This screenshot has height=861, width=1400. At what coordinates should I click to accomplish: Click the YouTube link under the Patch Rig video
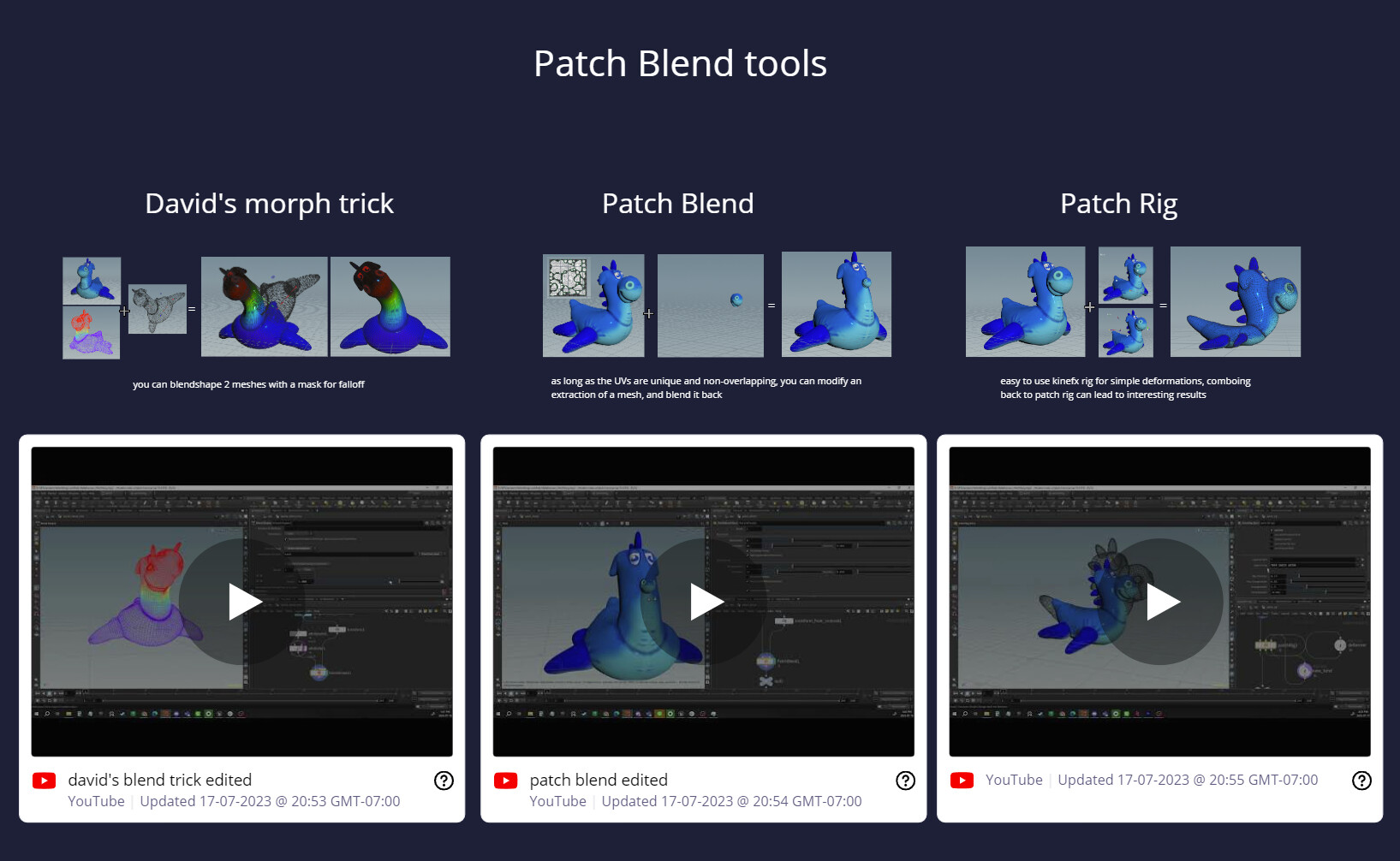coord(1014,780)
